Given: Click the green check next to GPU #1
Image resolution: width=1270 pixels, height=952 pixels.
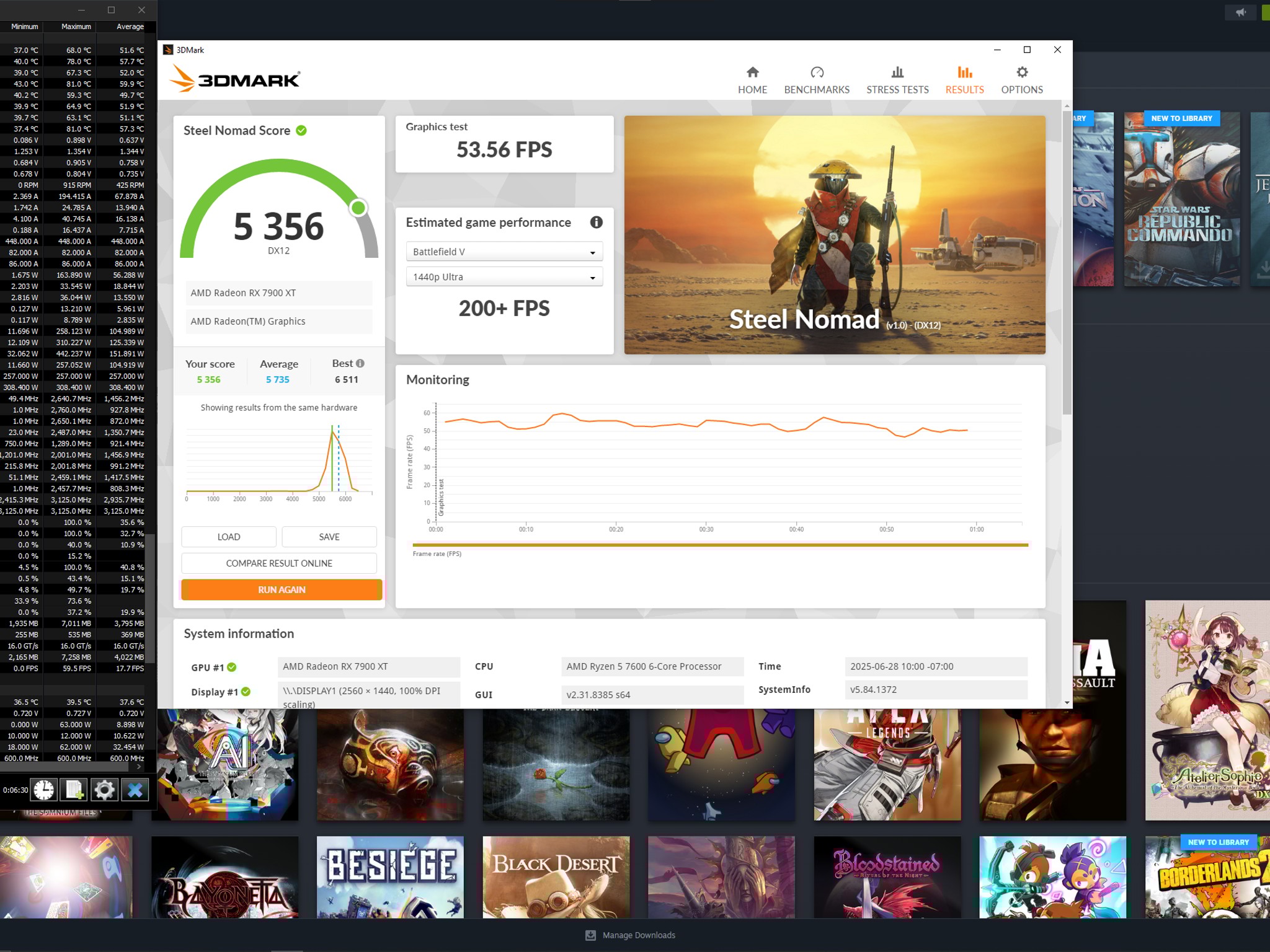Looking at the screenshot, I should (232, 668).
